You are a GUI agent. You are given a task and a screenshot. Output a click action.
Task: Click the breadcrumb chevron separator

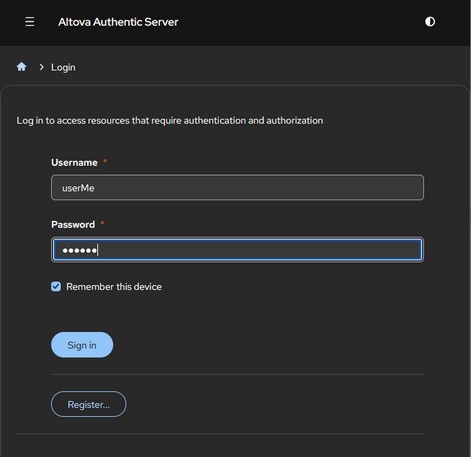point(41,67)
